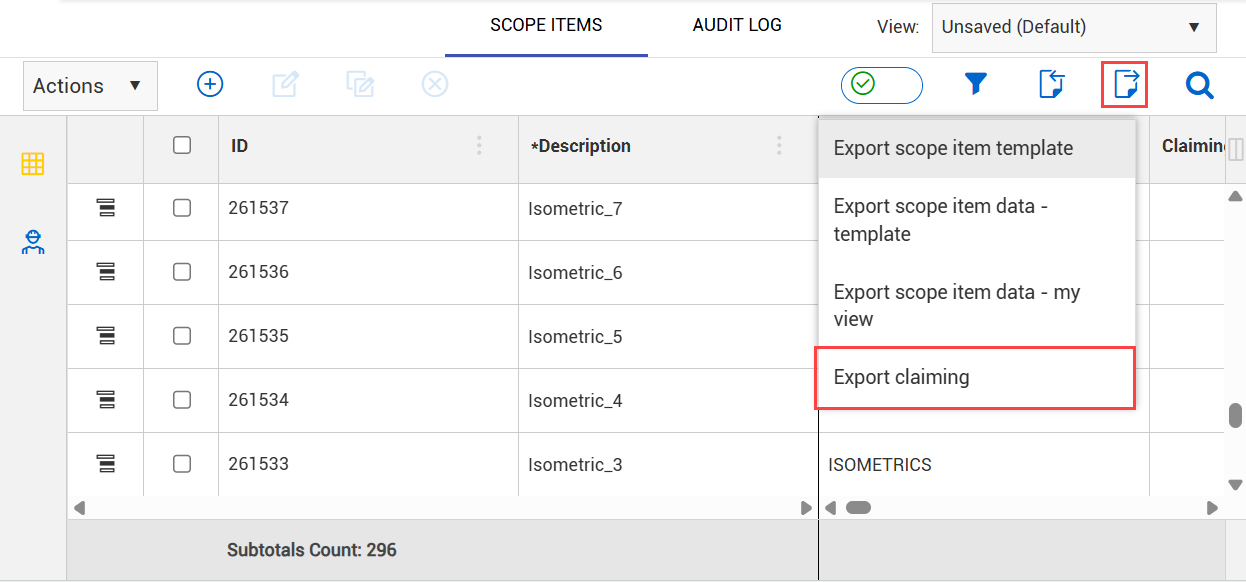This screenshot has height=582, width=1246.
Task: Open the Actions dropdown
Action: pyautogui.click(x=90, y=86)
